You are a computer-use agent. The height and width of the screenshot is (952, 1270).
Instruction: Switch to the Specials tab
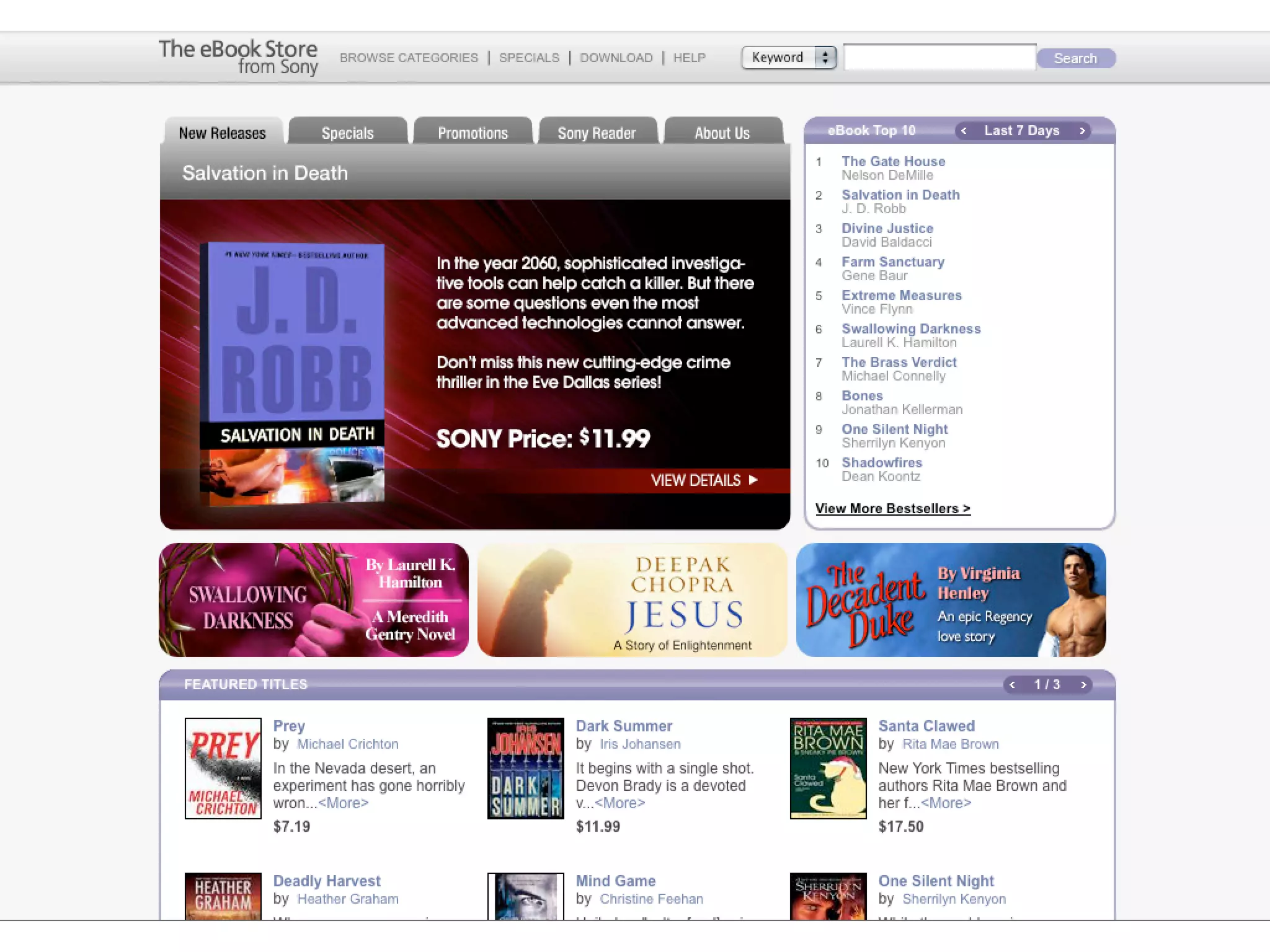pos(347,133)
